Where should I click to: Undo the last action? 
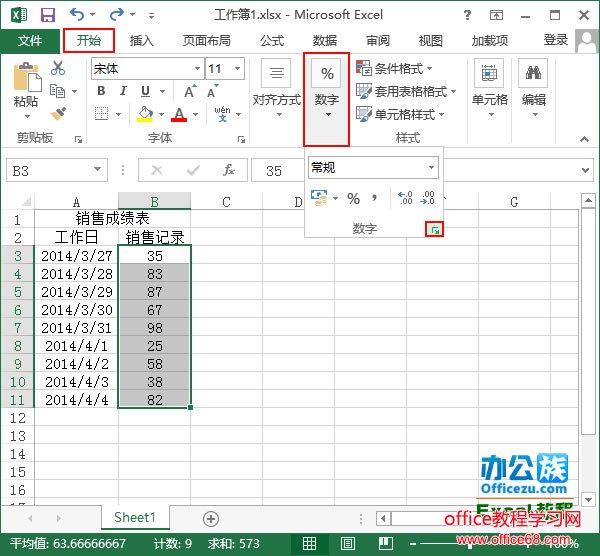(77, 15)
